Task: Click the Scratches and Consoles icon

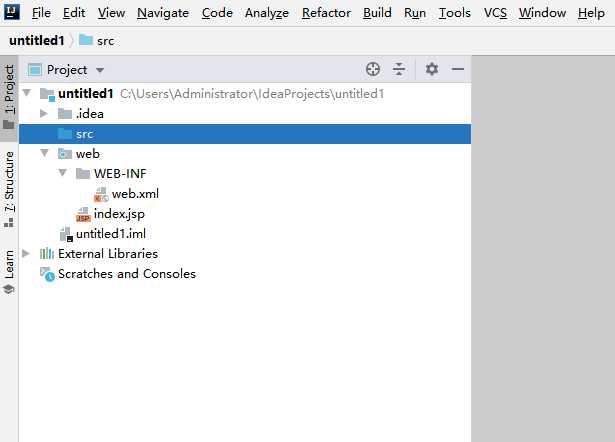Action: (x=47, y=274)
